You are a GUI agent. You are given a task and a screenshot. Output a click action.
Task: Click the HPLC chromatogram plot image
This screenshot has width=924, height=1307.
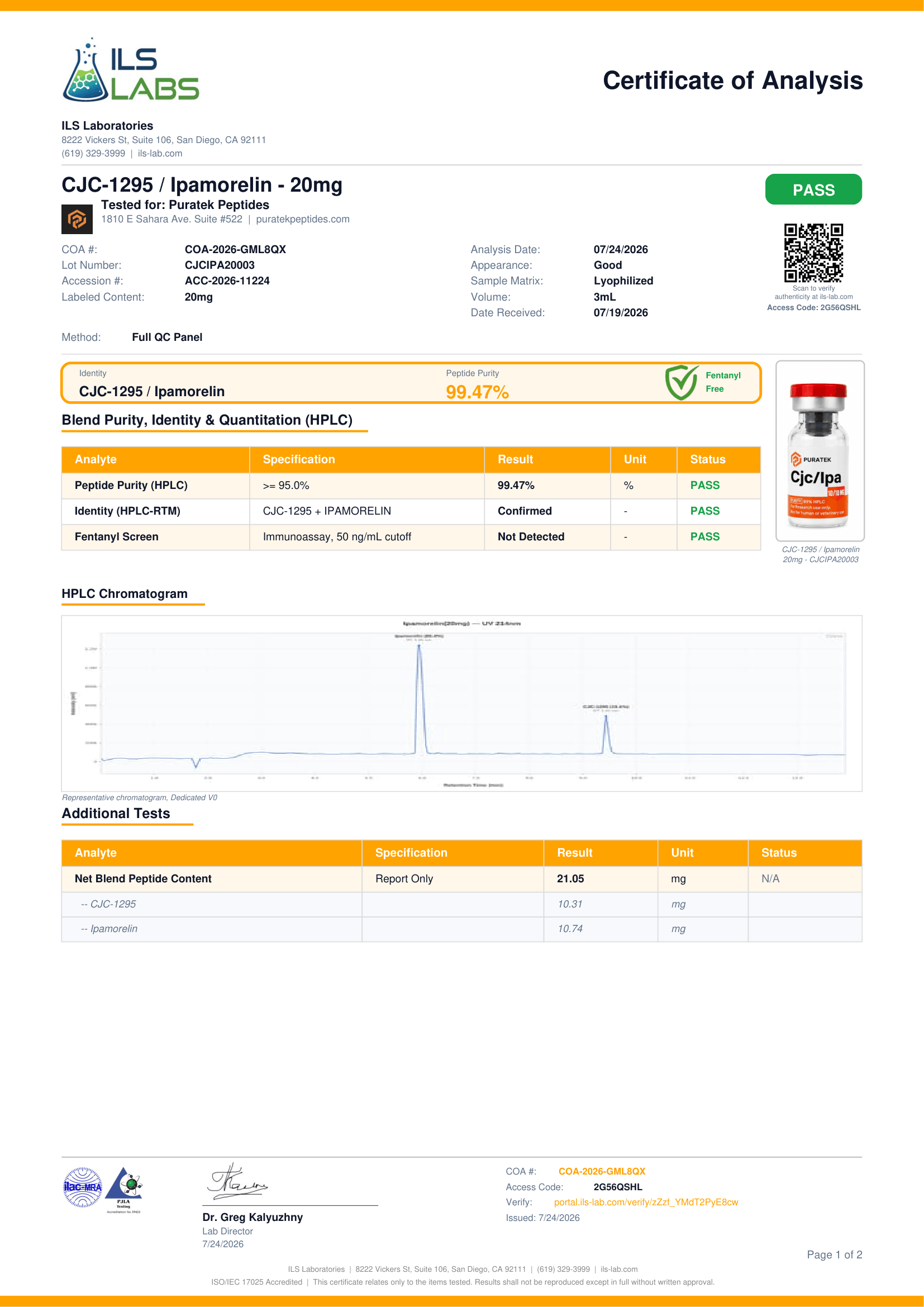pos(461,703)
